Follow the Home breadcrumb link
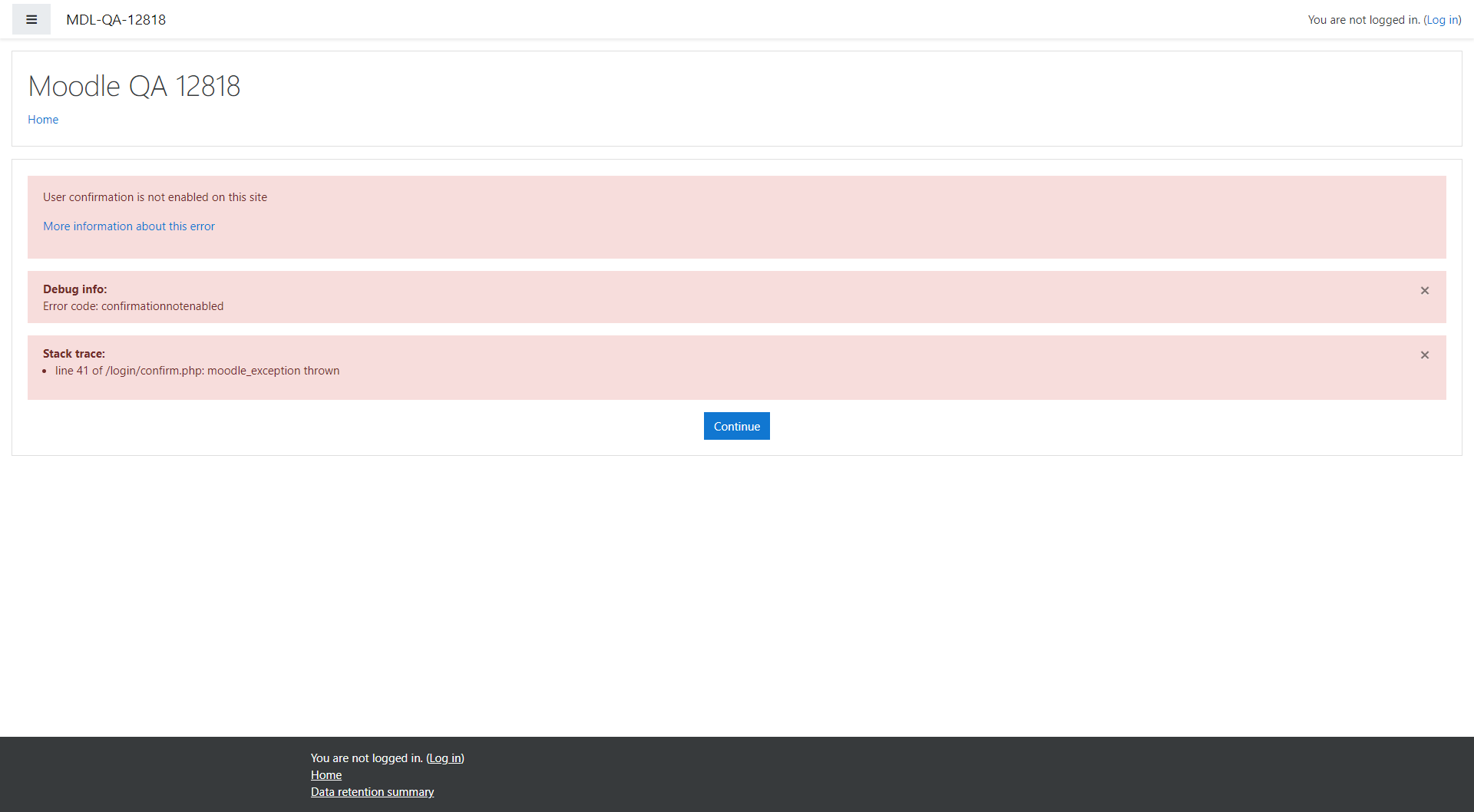The image size is (1474, 812). pos(43,120)
